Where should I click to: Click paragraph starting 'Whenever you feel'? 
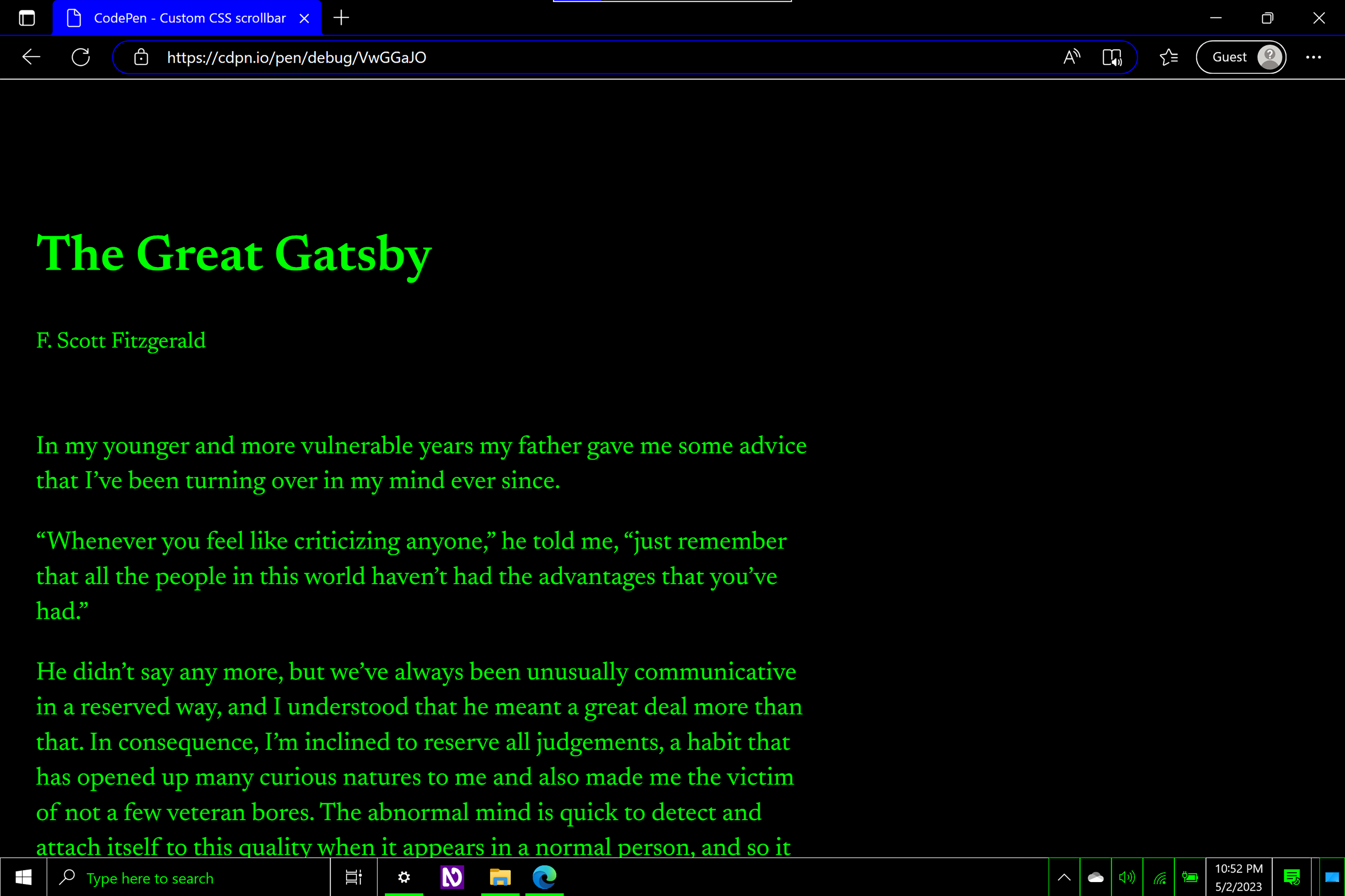tap(411, 576)
